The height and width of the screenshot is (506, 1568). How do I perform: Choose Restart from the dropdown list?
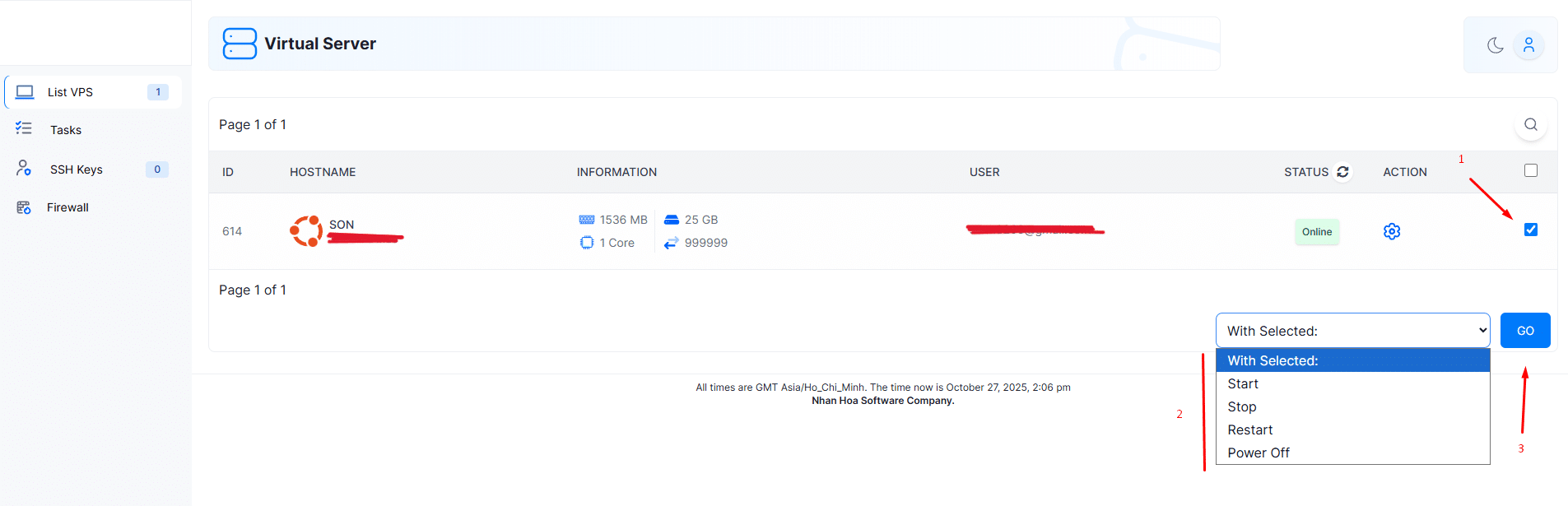1249,429
